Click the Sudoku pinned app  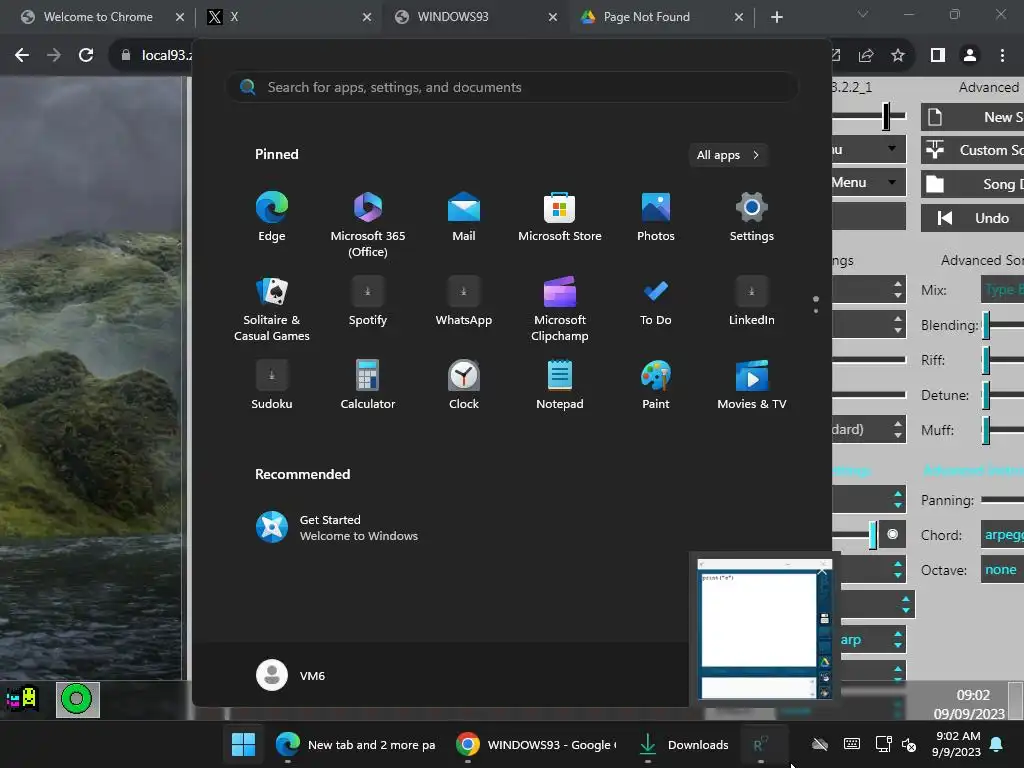272,385
